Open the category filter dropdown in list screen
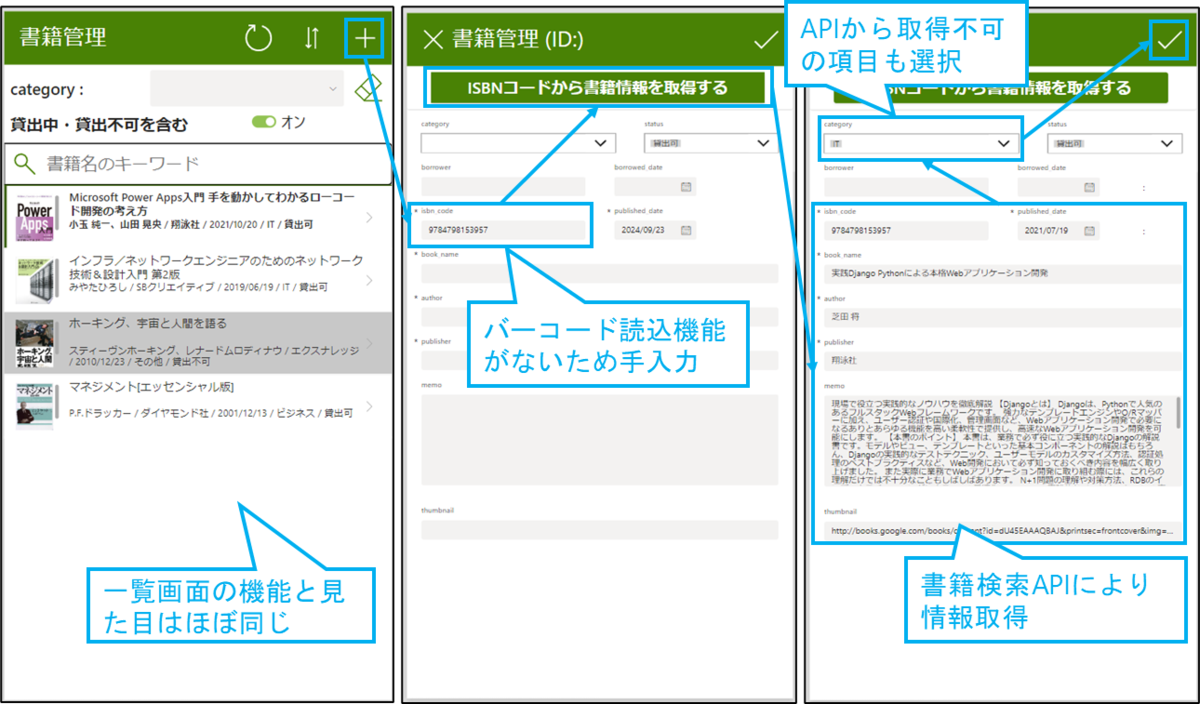The image size is (1200, 704). [x=247, y=89]
